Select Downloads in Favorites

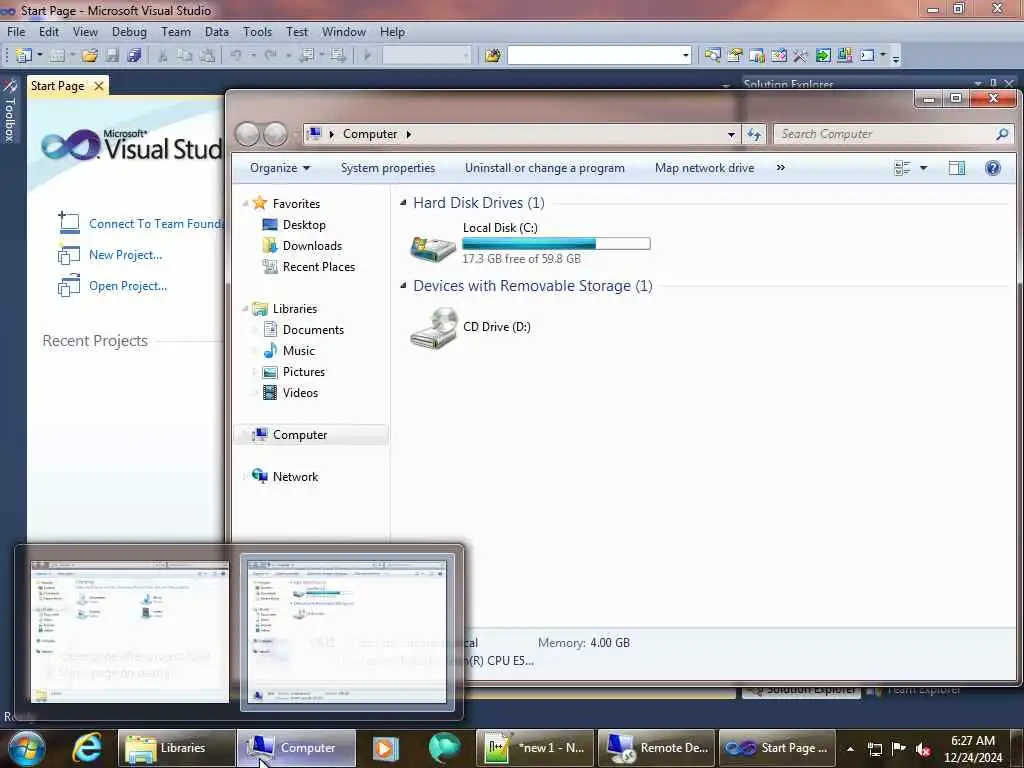click(x=312, y=246)
